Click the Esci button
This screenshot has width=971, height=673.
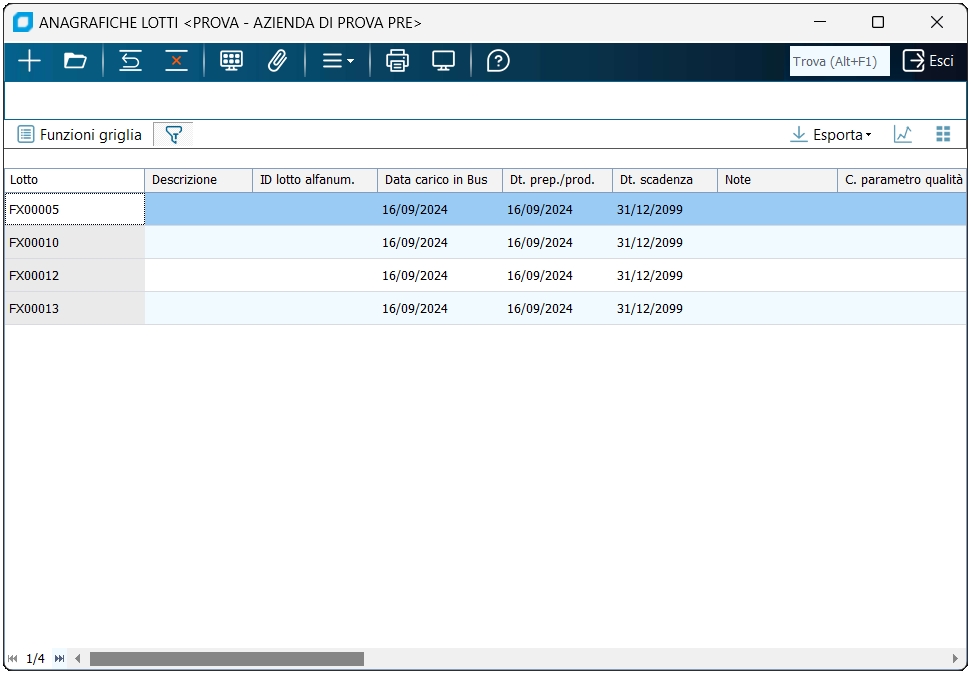pyautogui.click(x=929, y=61)
